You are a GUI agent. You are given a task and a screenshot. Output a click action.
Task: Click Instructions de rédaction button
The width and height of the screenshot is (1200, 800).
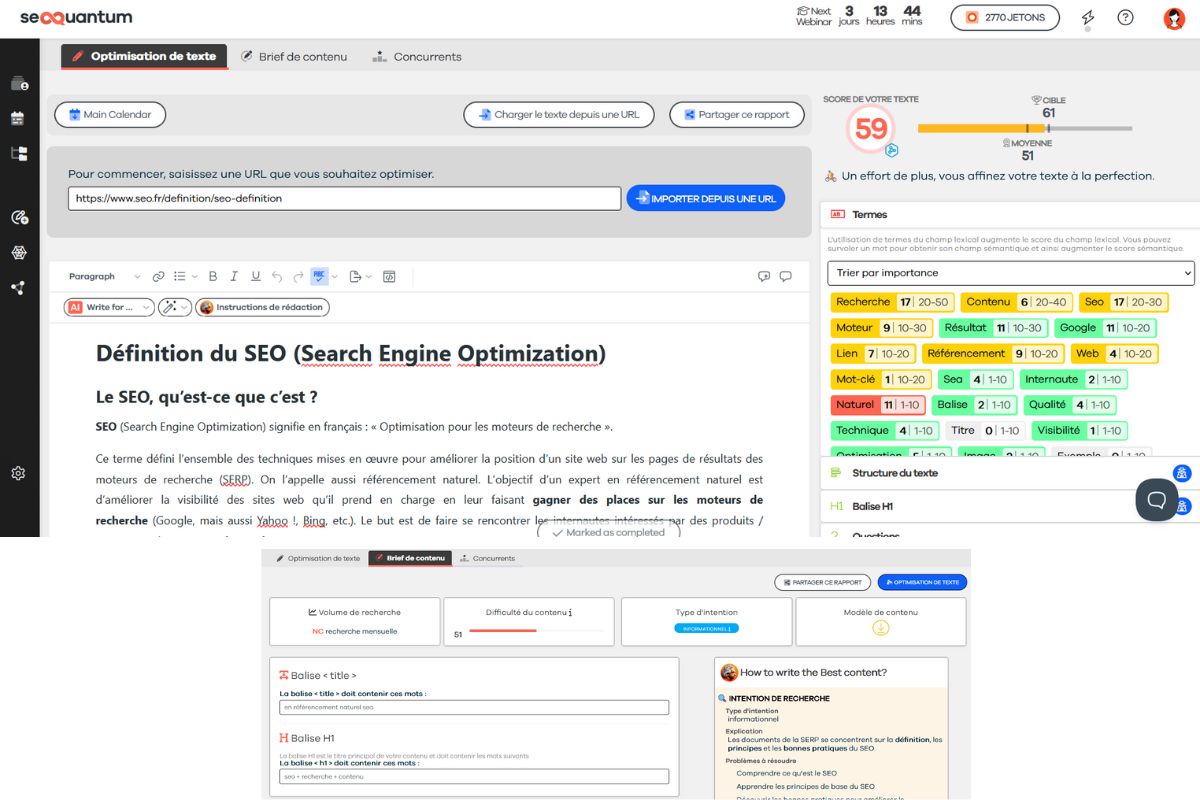pyautogui.click(x=262, y=307)
